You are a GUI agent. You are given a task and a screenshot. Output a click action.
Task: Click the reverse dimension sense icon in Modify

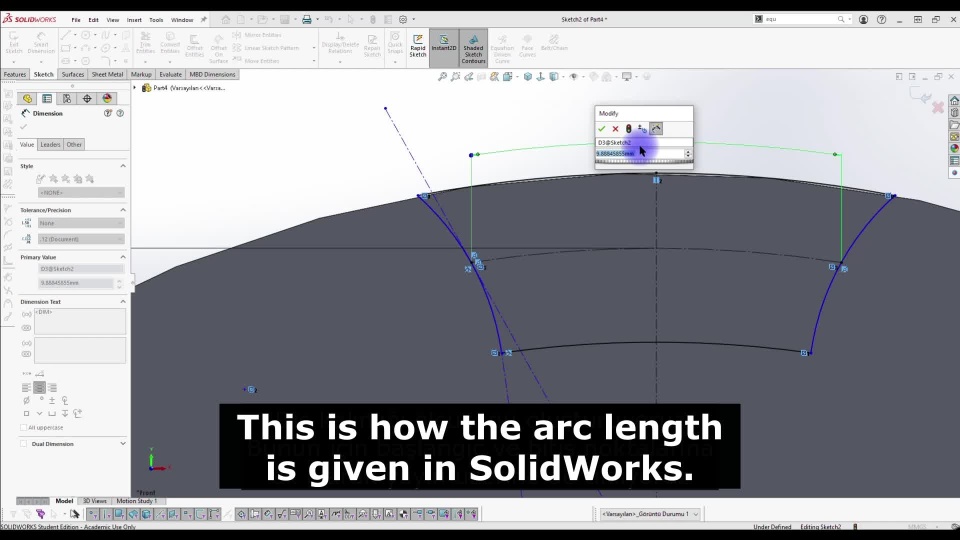(642, 129)
